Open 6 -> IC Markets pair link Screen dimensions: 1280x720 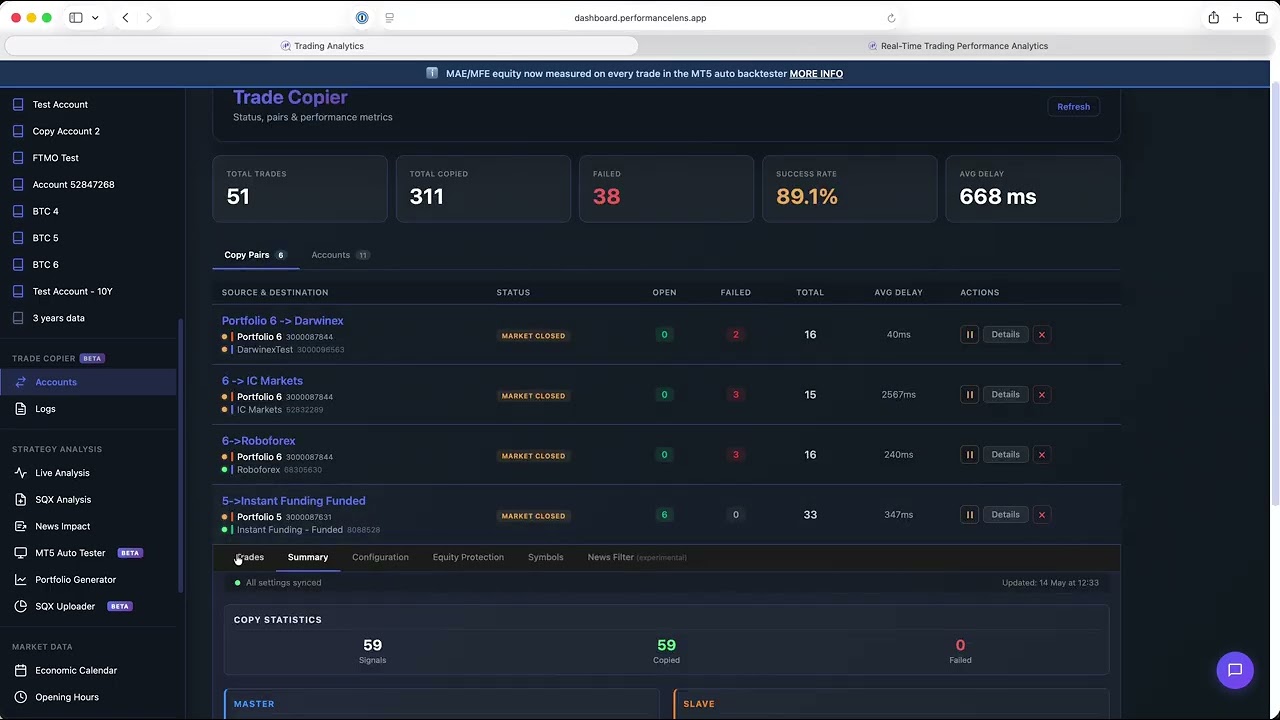262,381
